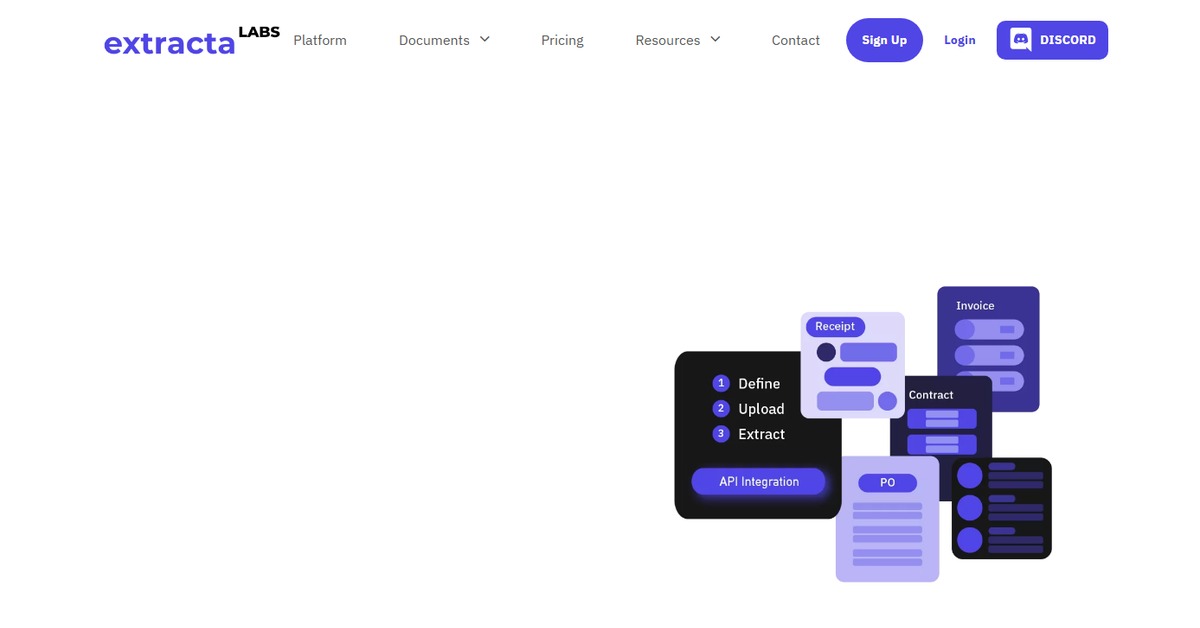Expand the Resources dropdown chevron
Screen dimensions: 1200x628
pos(715,40)
